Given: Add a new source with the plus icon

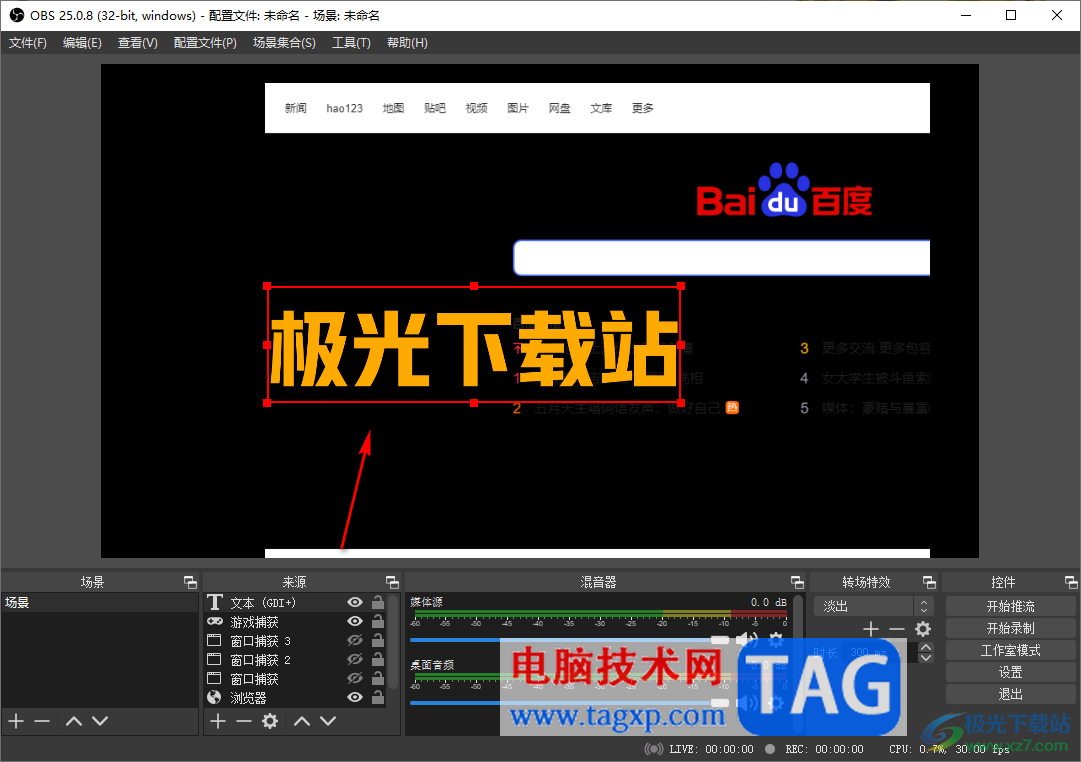Looking at the screenshot, I should [x=218, y=721].
